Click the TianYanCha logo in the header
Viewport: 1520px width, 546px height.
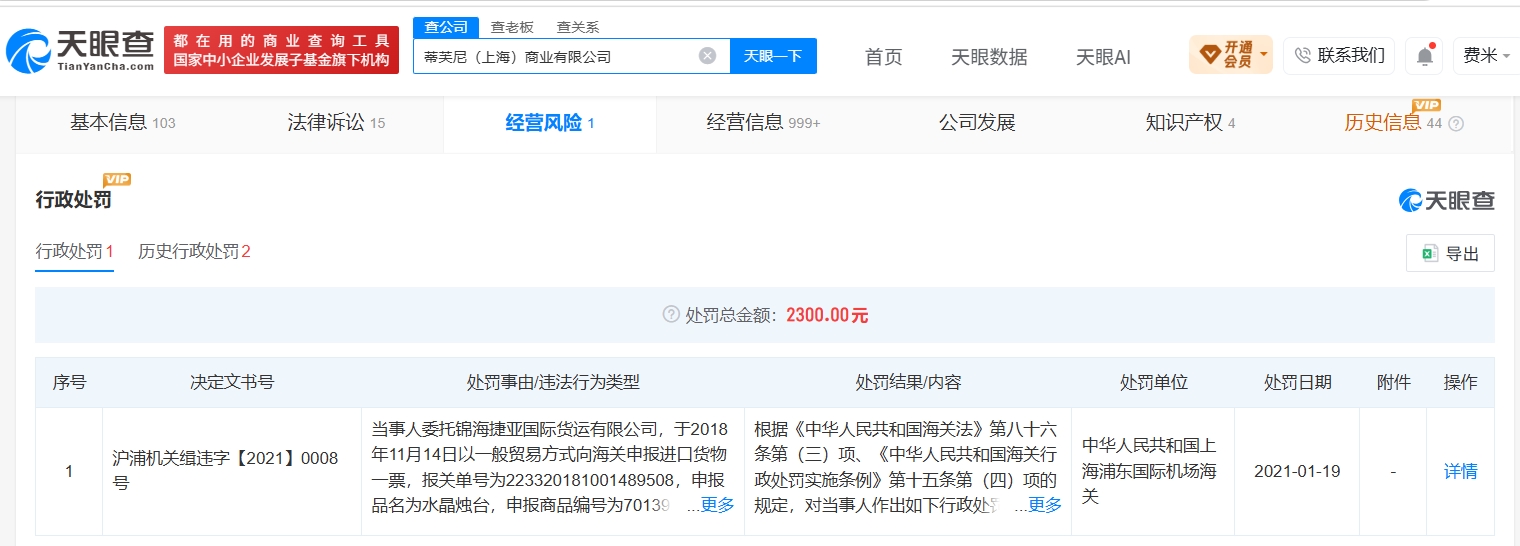(81, 50)
